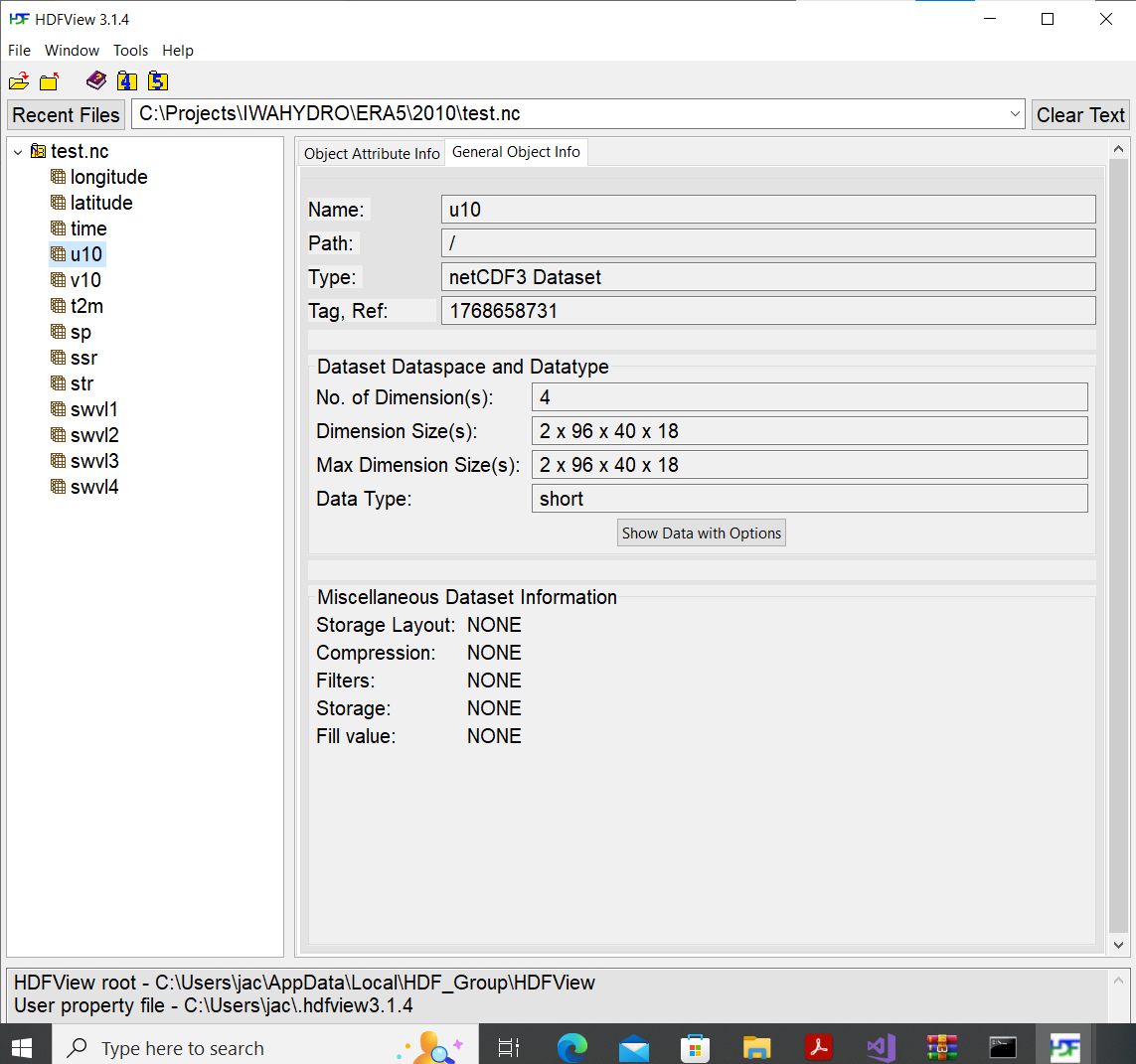Show HDF4 library version from toolbar
This screenshot has height=1064, width=1136.
[127, 80]
